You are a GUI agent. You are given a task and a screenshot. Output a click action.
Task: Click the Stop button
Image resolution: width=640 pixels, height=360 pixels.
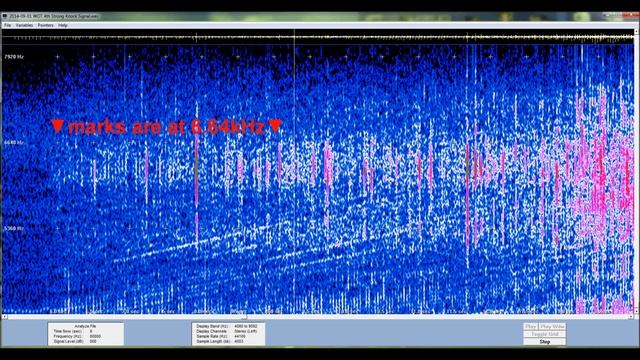(544, 342)
